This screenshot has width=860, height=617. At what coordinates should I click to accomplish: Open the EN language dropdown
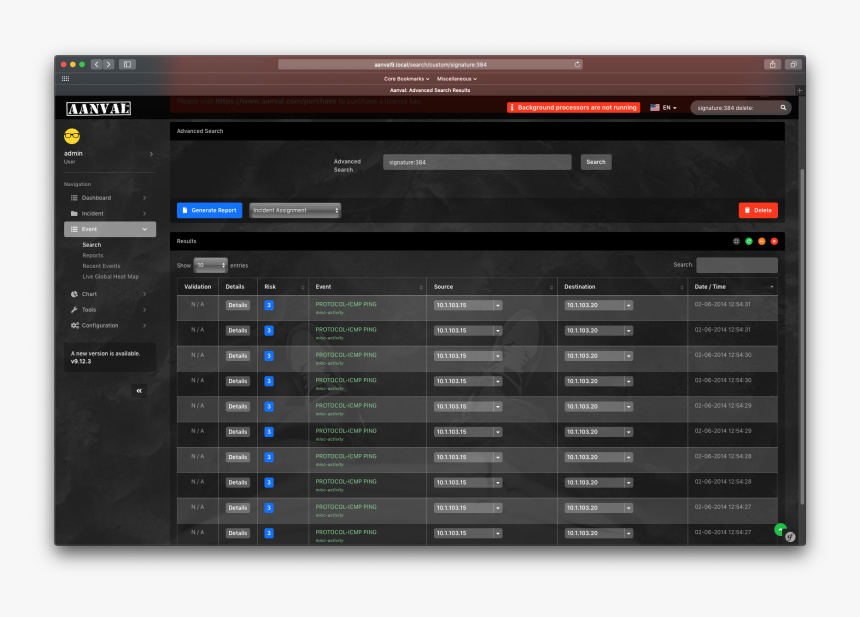point(663,107)
